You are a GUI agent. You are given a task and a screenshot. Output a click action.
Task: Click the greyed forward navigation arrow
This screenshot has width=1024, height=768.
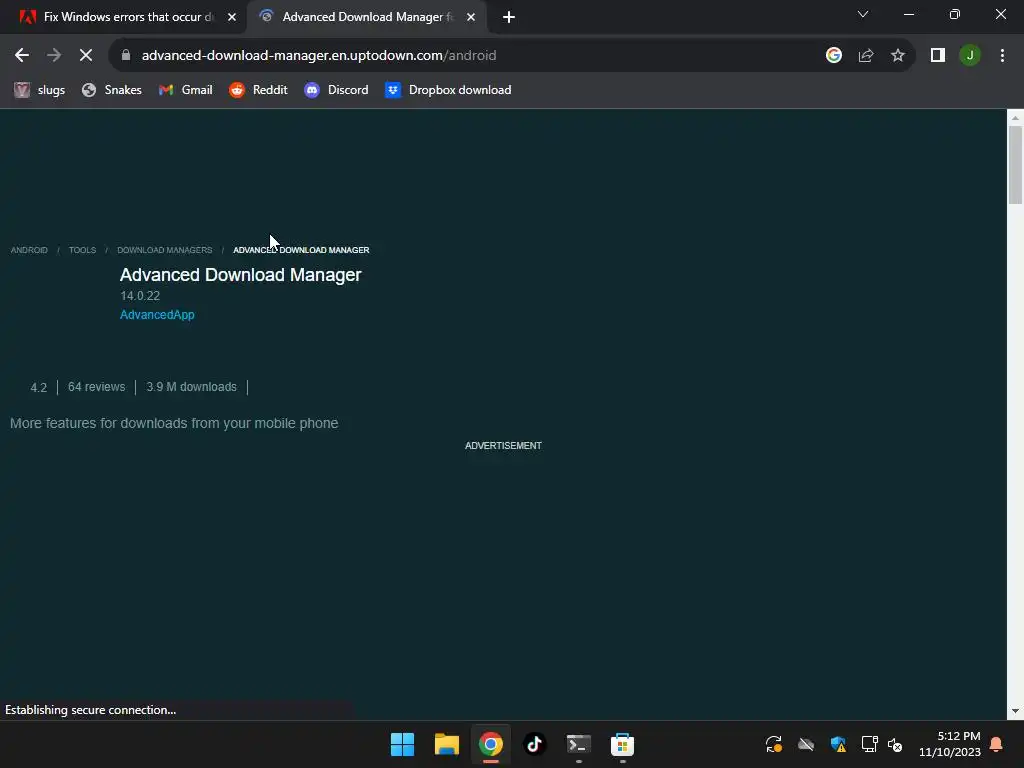[x=54, y=56]
